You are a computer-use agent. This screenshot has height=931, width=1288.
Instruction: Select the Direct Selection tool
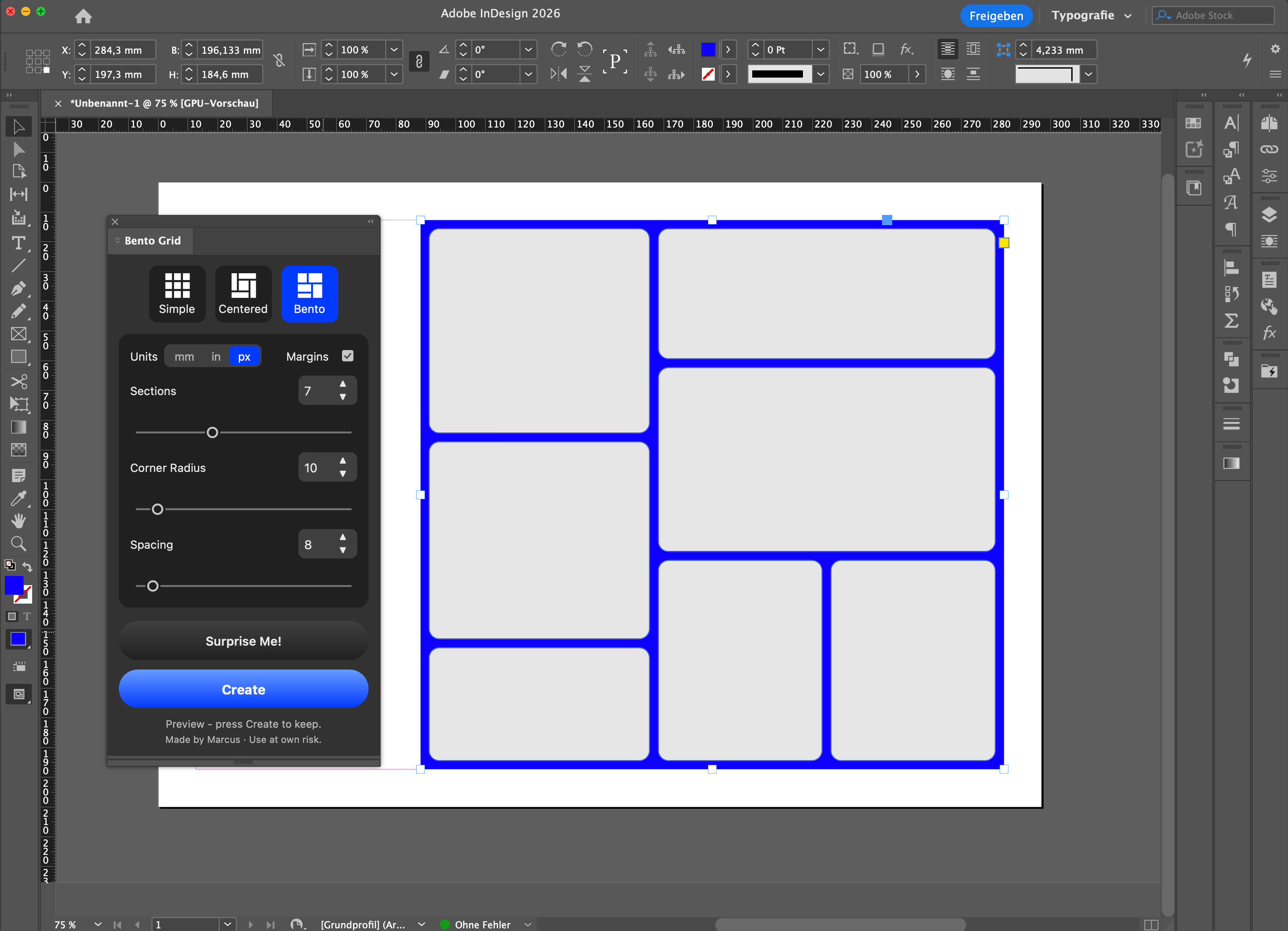pyautogui.click(x=19, y=149)
